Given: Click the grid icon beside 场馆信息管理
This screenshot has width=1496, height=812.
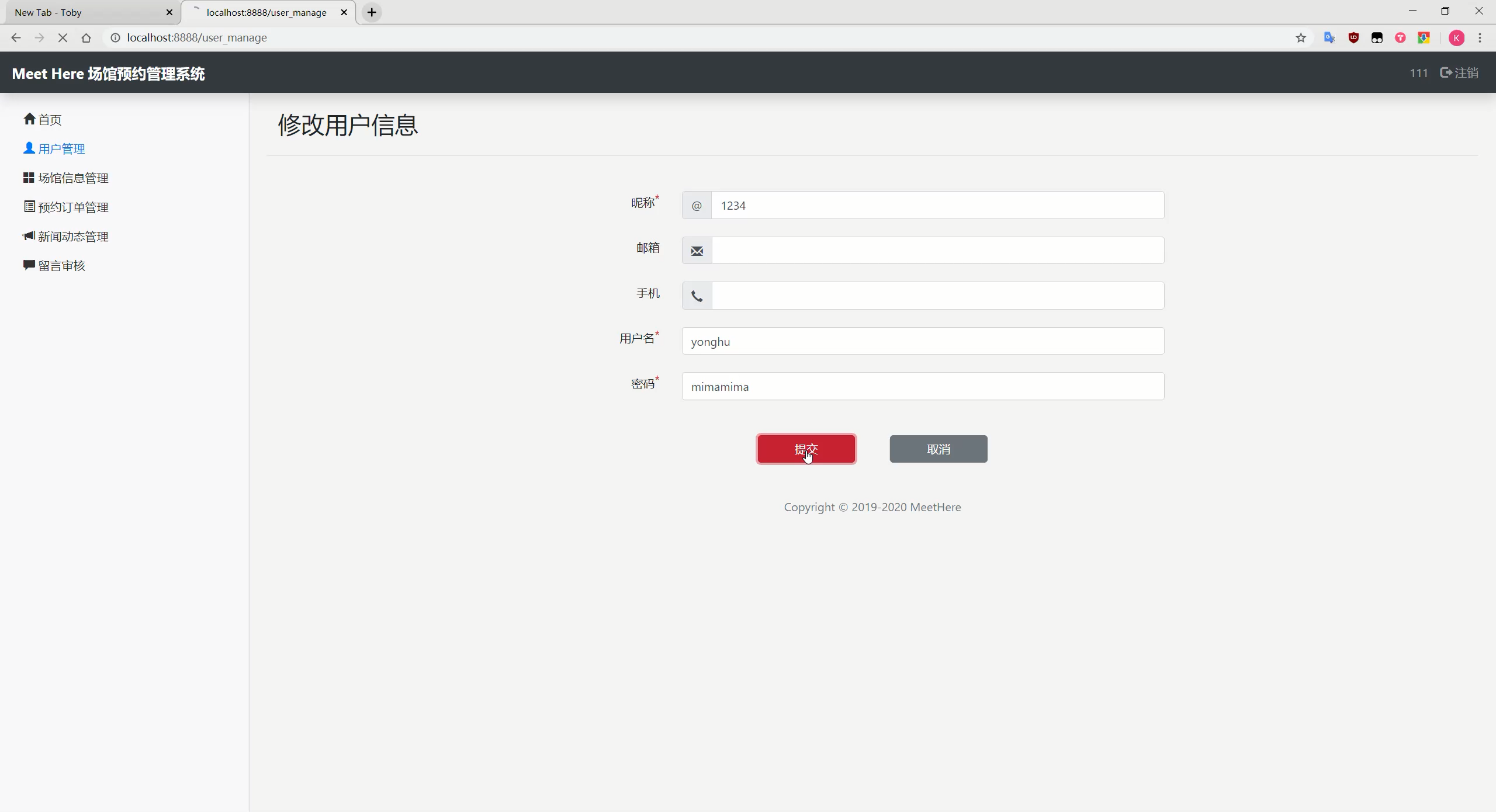Looking at the screenshot, I should [29, 177].
